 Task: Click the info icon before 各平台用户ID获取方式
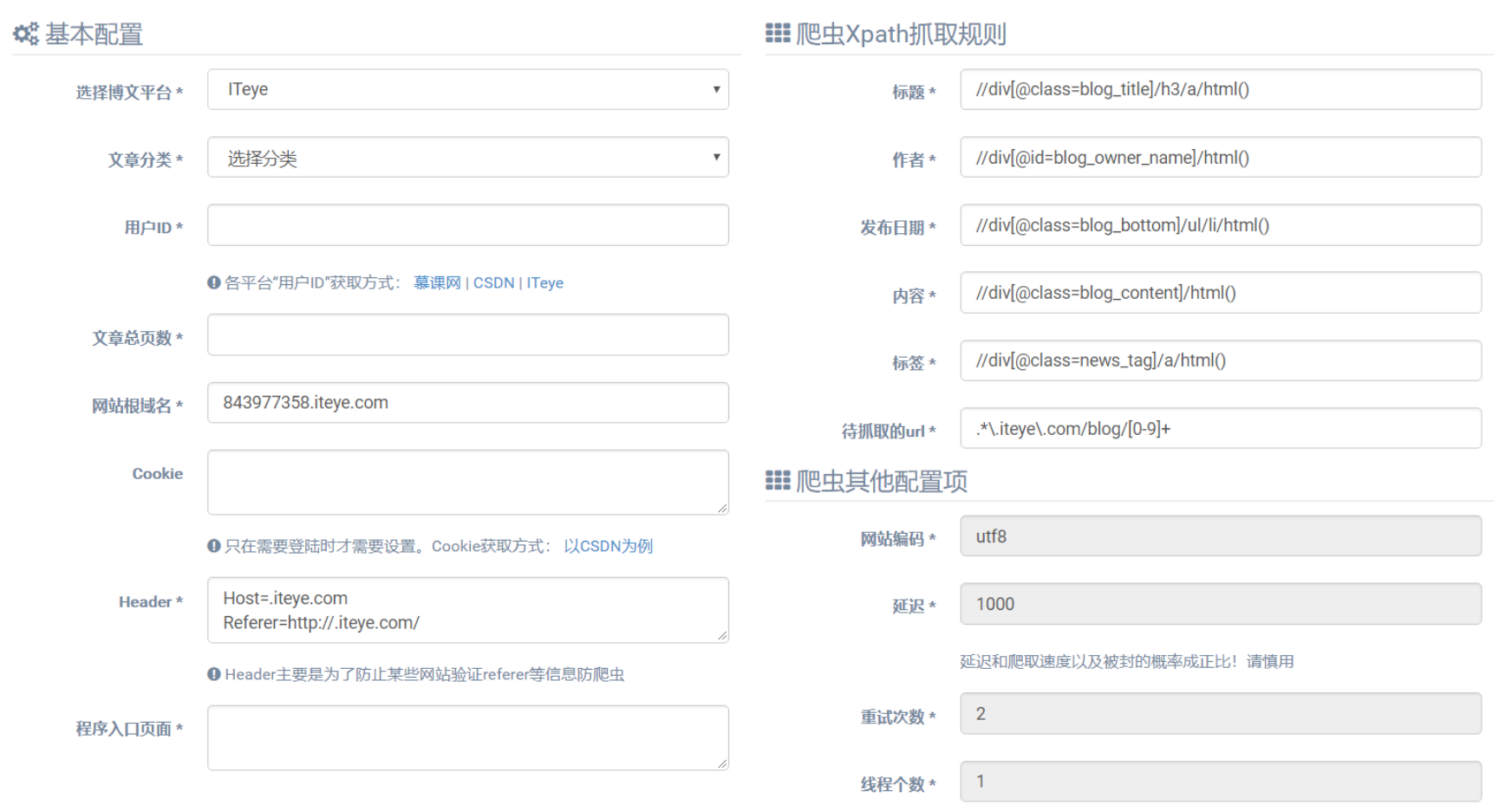click(213, 282)
